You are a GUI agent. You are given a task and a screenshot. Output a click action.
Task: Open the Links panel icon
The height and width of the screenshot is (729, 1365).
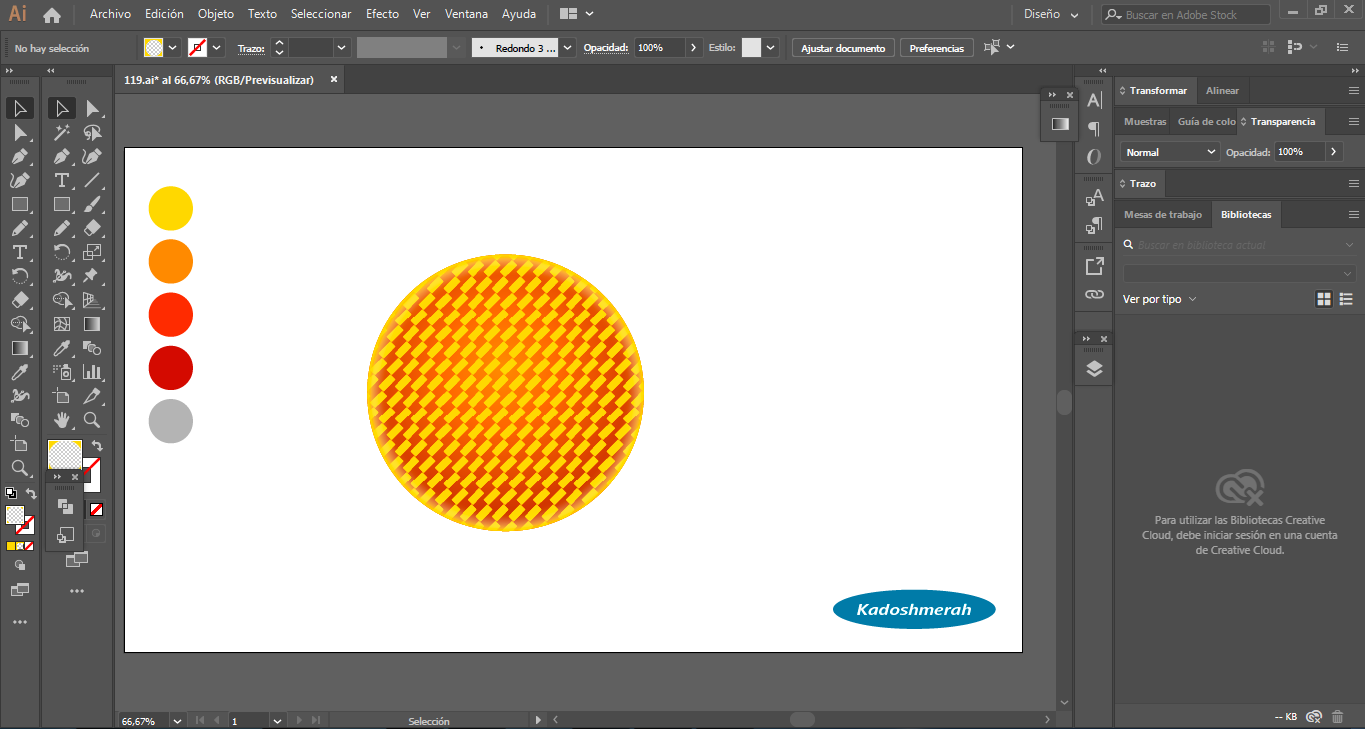[x=1094, y=295]
